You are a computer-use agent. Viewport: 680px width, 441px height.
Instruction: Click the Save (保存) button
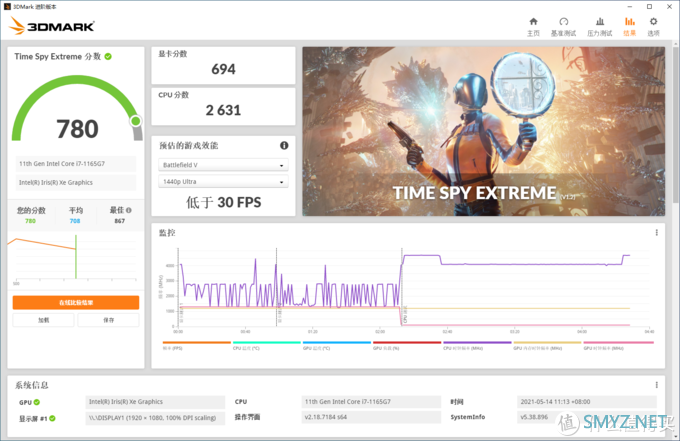click(x=109, y=320)
